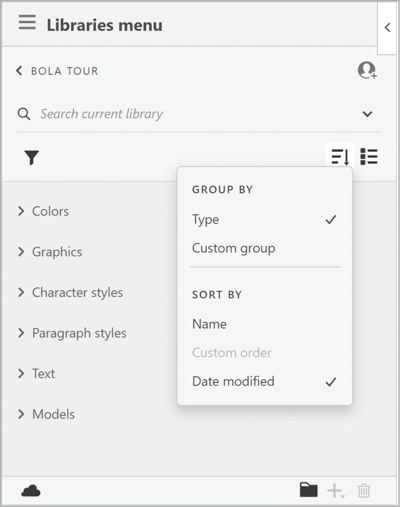Click the add element plus button

(x=335, y=491)
